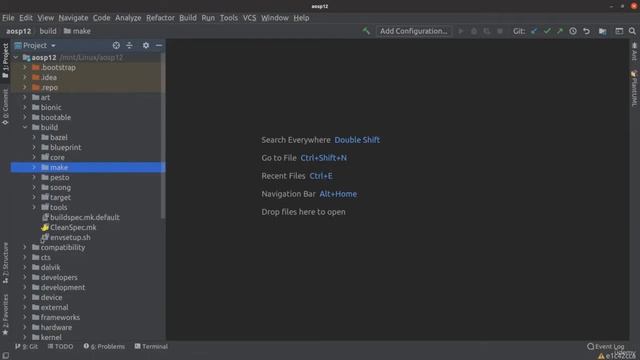Collapse the build folder
The width and height of the screenshot is (640, 360).
coord(25,127)
